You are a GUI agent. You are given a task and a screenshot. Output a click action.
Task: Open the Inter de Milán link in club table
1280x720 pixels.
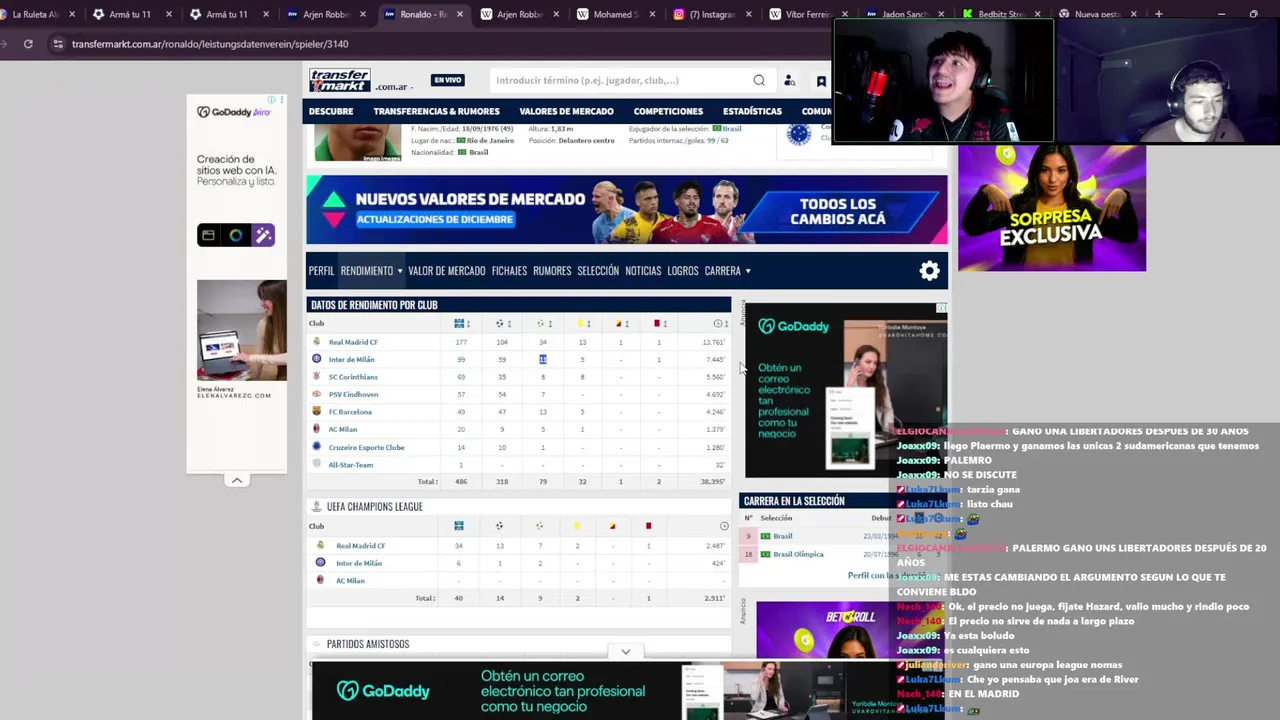coord(351,359)
